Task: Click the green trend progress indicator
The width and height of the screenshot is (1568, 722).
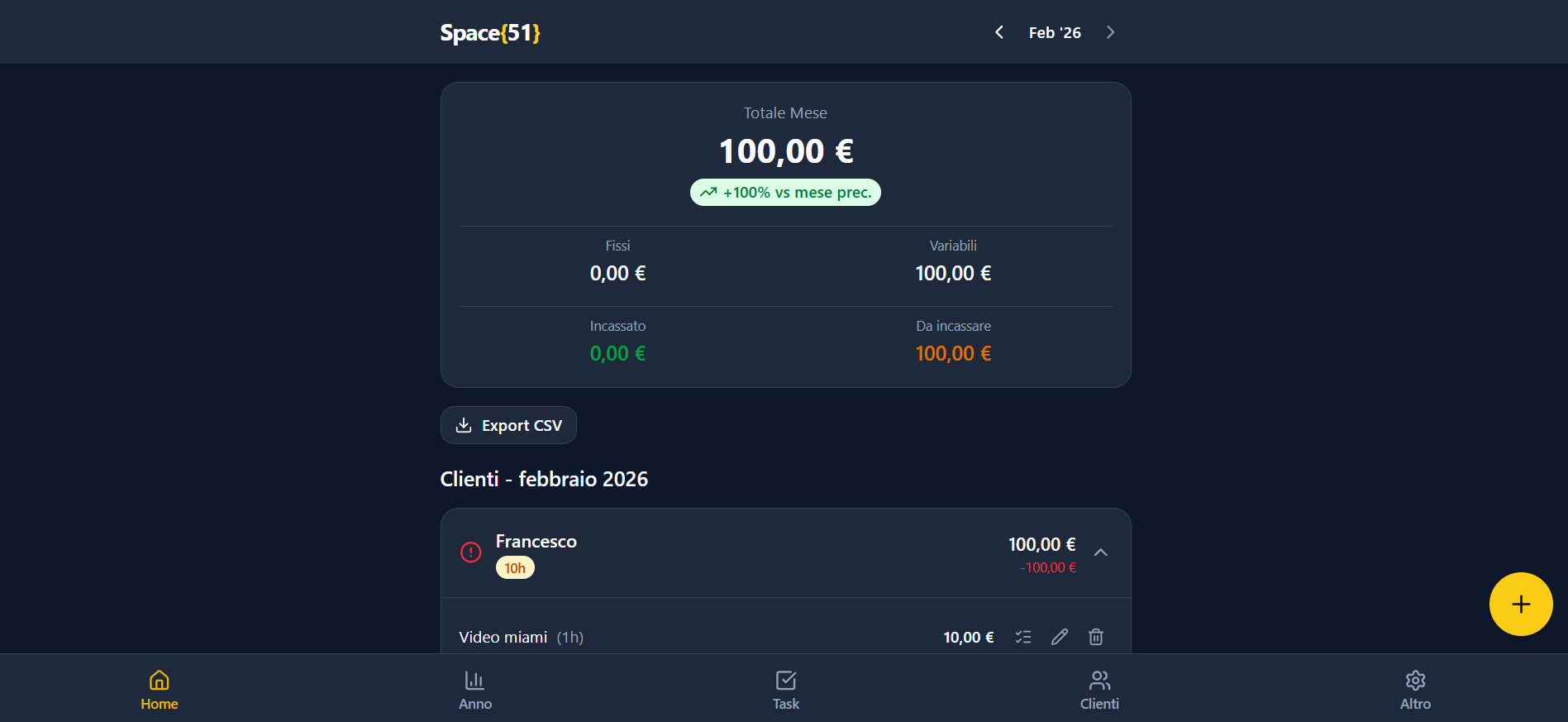Action: 708,192
